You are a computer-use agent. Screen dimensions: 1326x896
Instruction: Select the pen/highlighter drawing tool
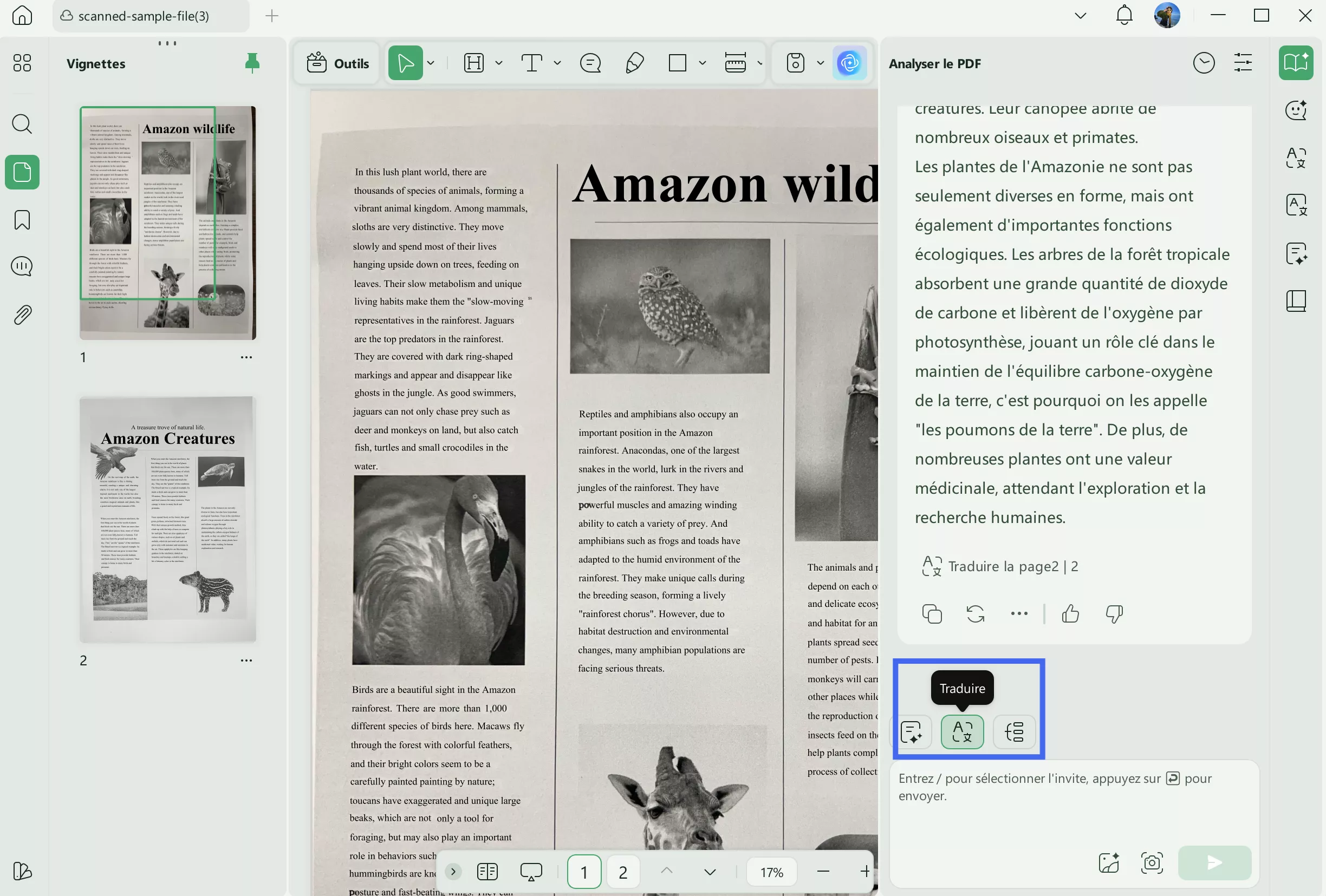click(634, 63)
